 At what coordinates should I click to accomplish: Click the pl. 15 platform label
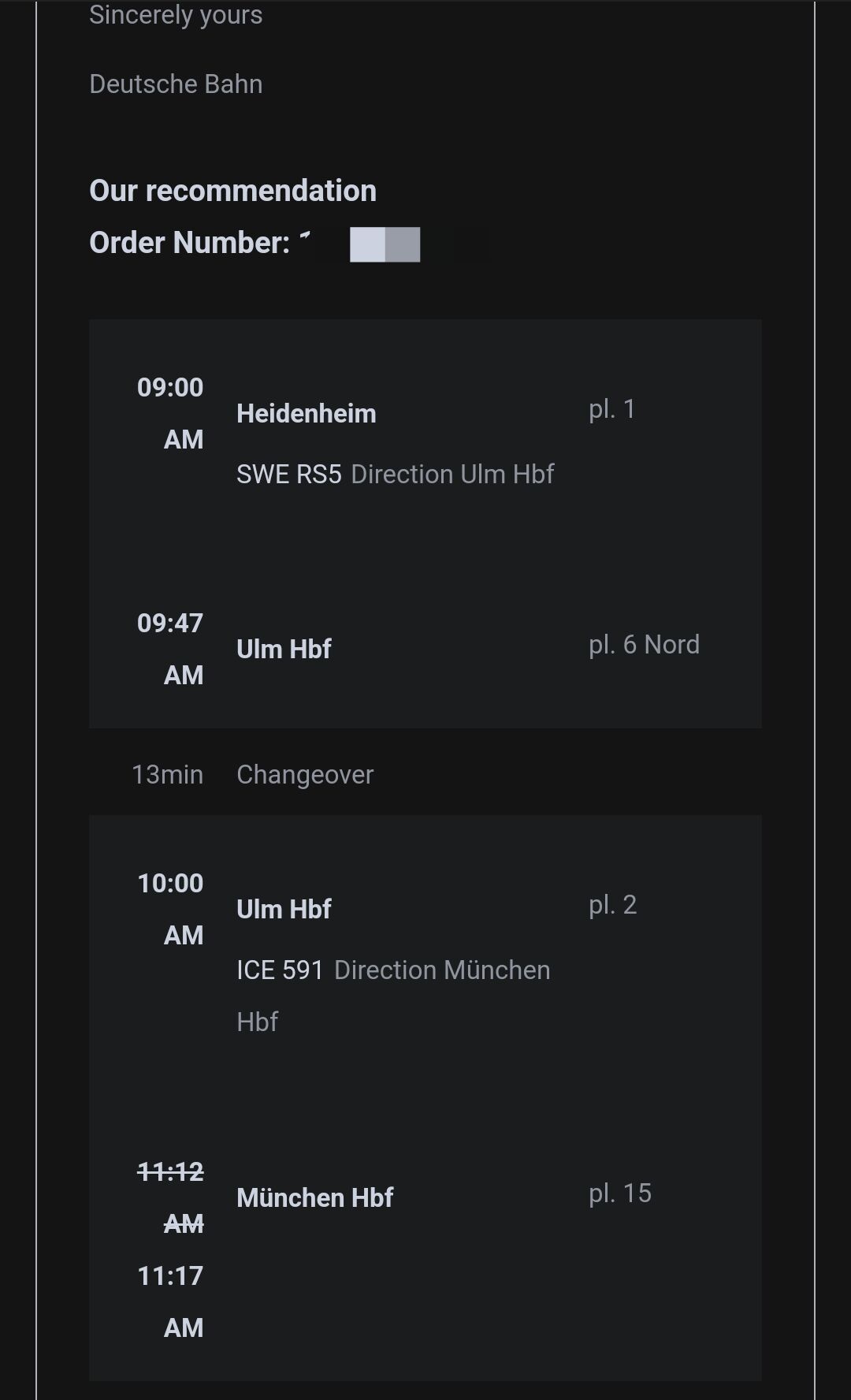tap(620, 1193)
